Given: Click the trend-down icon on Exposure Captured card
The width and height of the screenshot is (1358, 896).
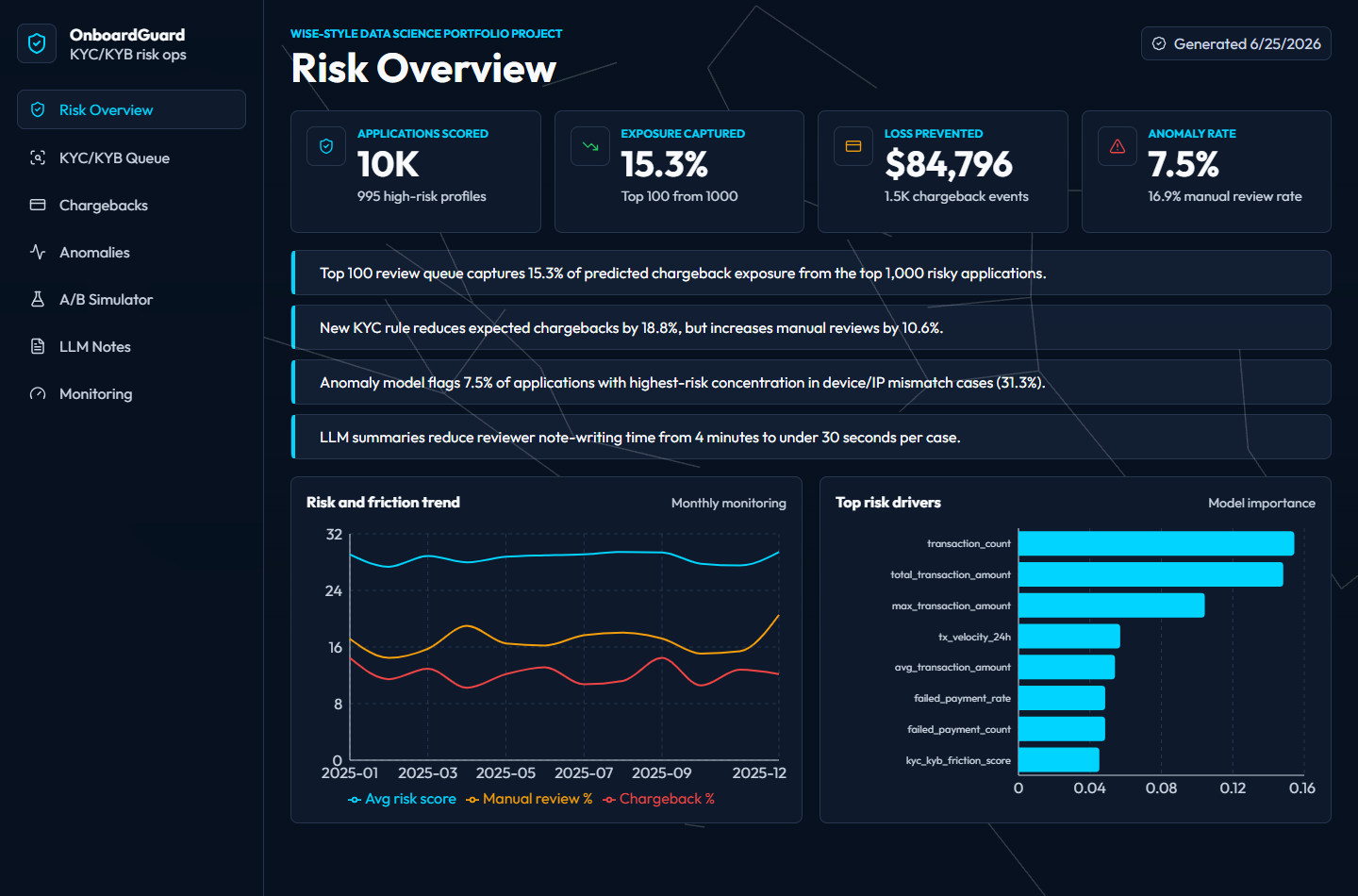Looking at the screenshot, I should (x=590, y=146).
